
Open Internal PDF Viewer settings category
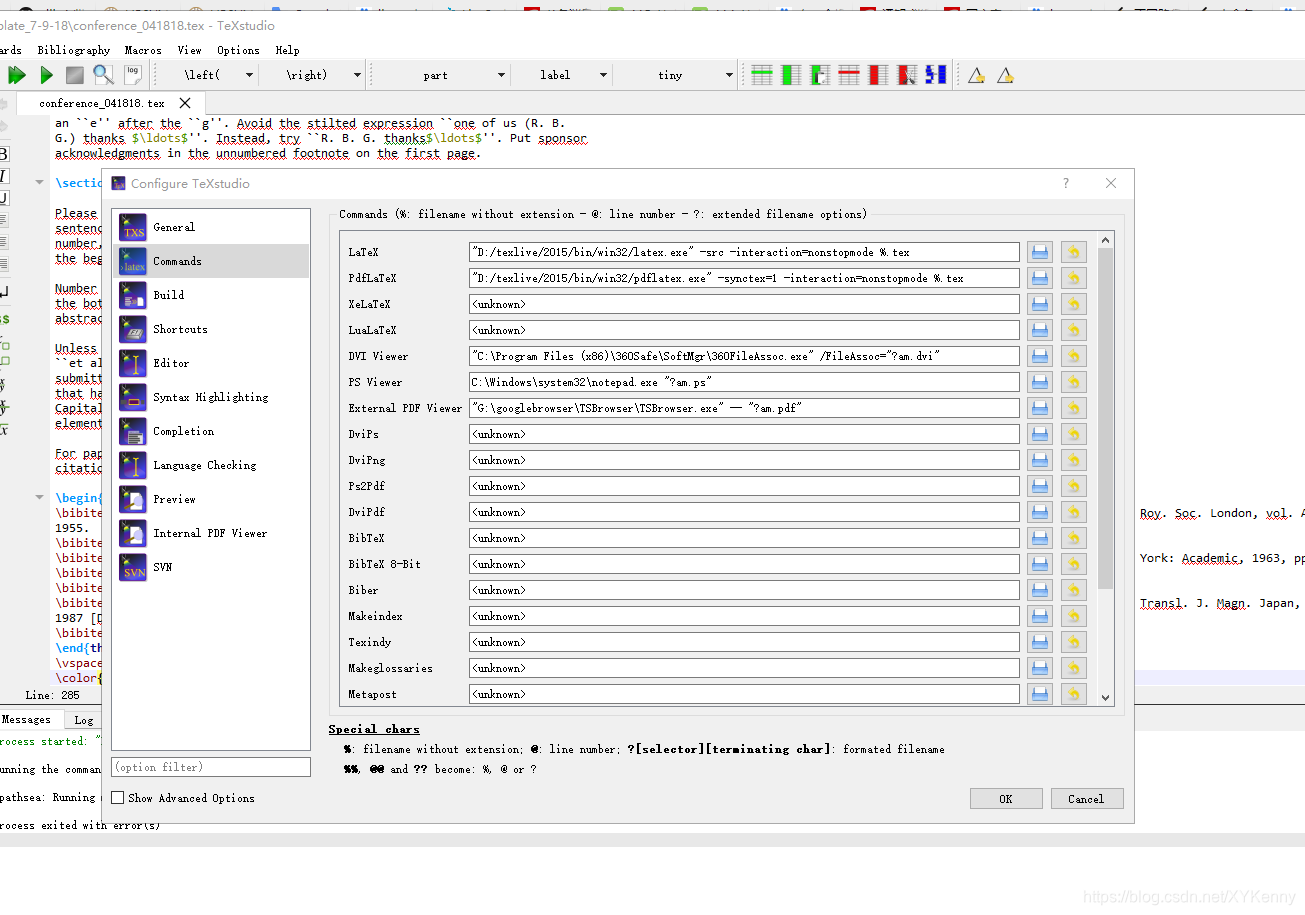(211, 533)
